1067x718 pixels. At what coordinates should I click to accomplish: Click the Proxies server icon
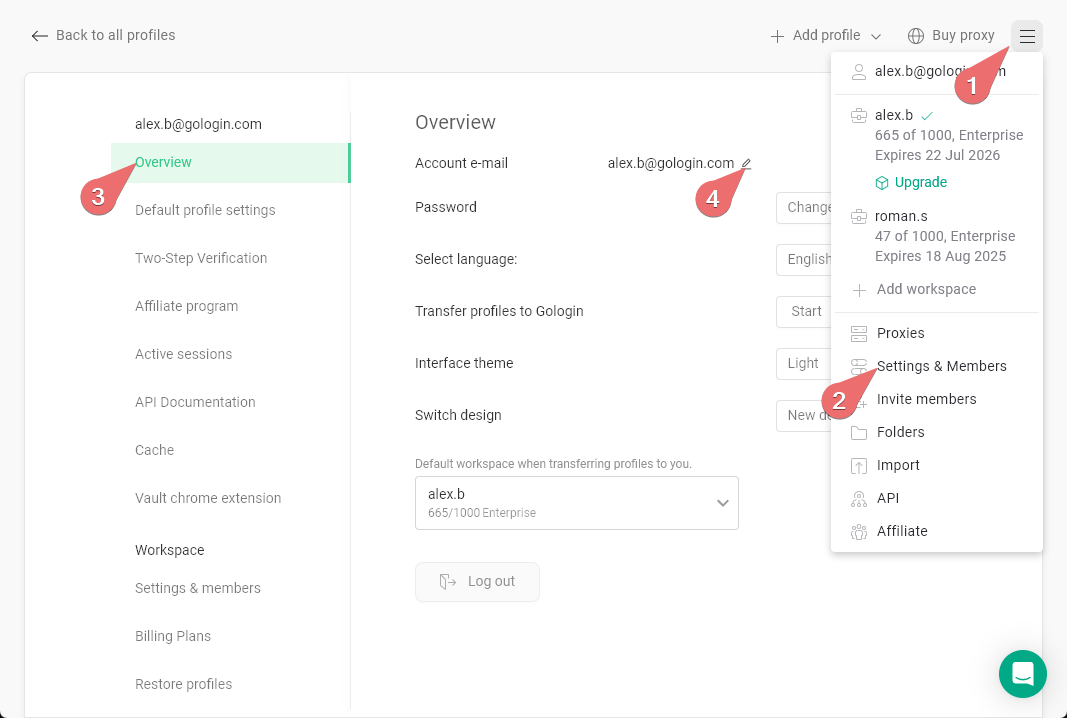859,333
